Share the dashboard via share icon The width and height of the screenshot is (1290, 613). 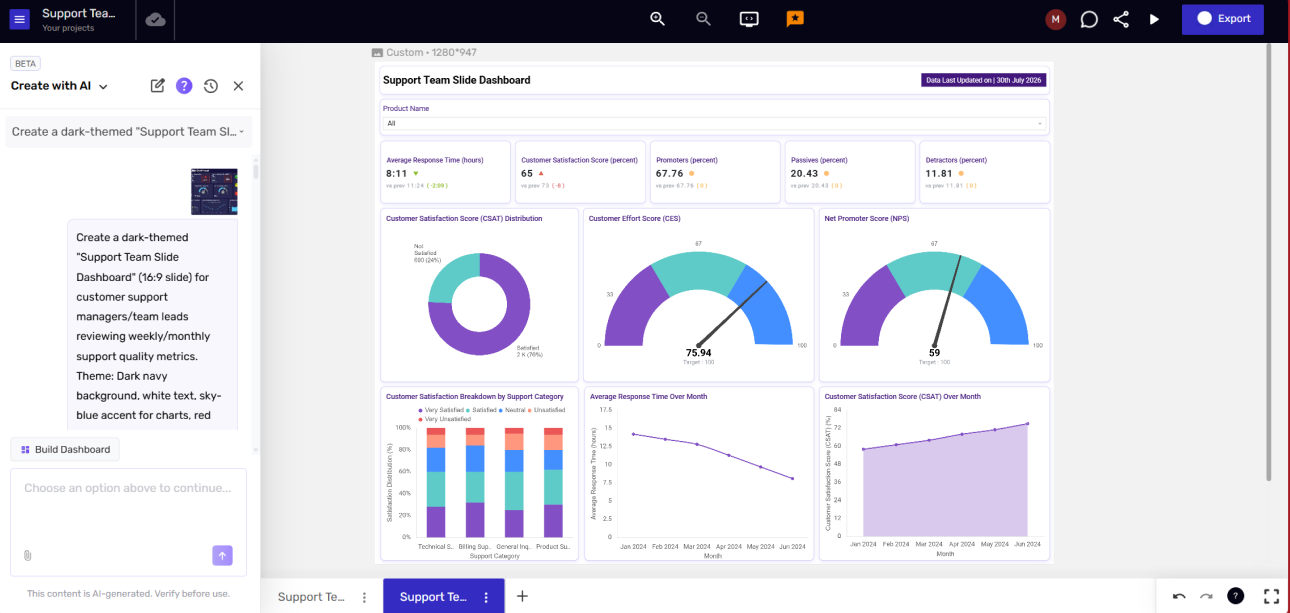click(x=1121, y=19)
